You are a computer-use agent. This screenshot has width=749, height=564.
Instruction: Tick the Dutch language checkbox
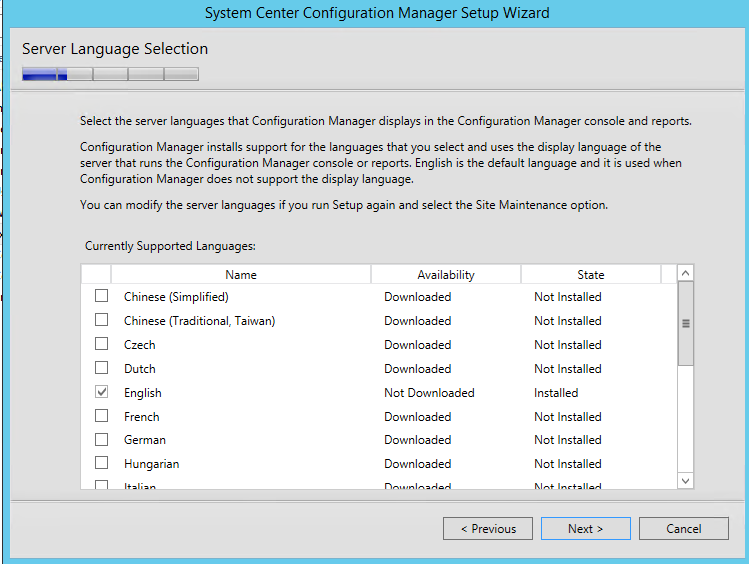pos(101,368)
